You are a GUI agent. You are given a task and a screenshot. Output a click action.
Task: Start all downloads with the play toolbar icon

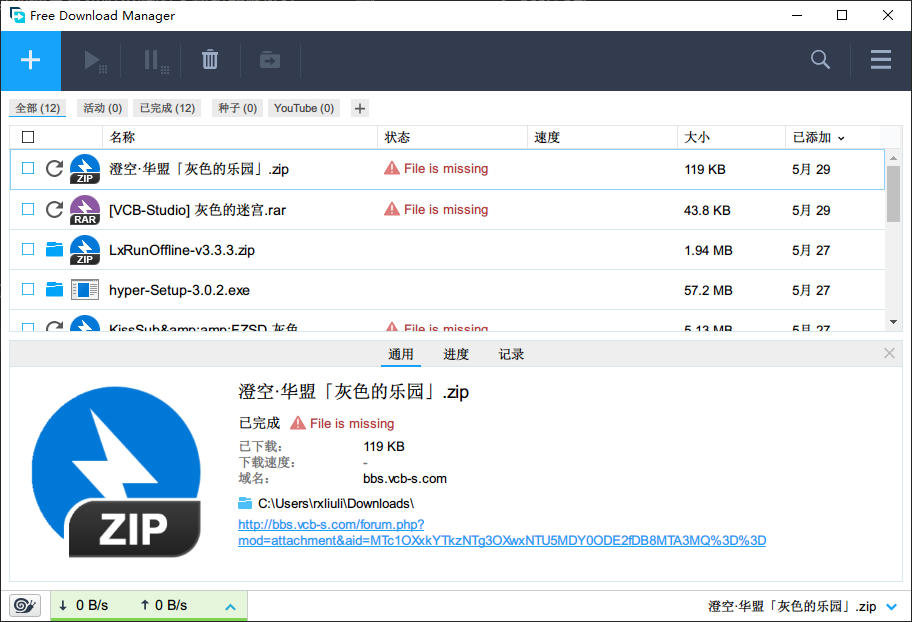(95, 61)
